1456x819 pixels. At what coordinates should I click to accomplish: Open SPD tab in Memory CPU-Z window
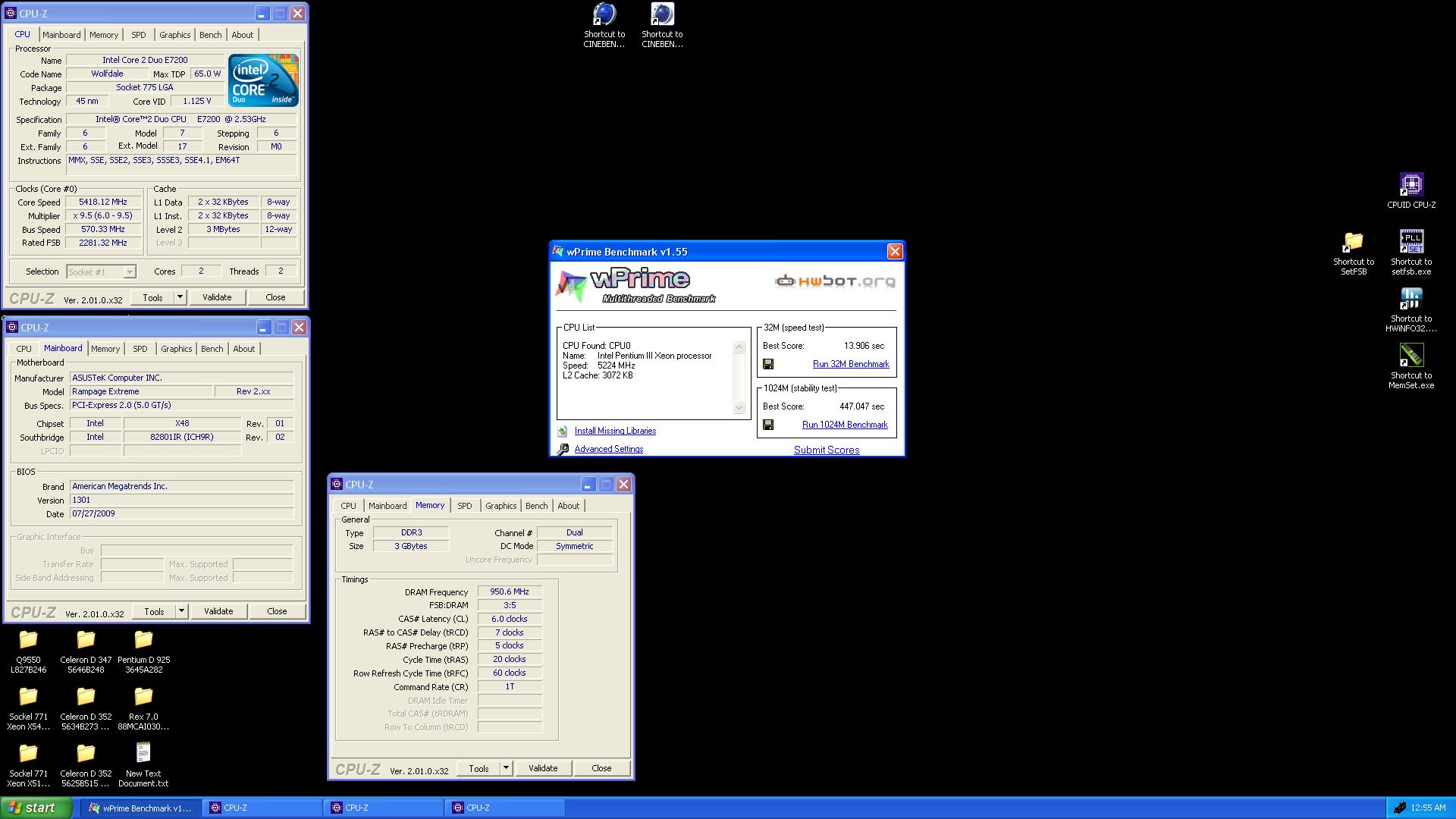tap(465, 506)
